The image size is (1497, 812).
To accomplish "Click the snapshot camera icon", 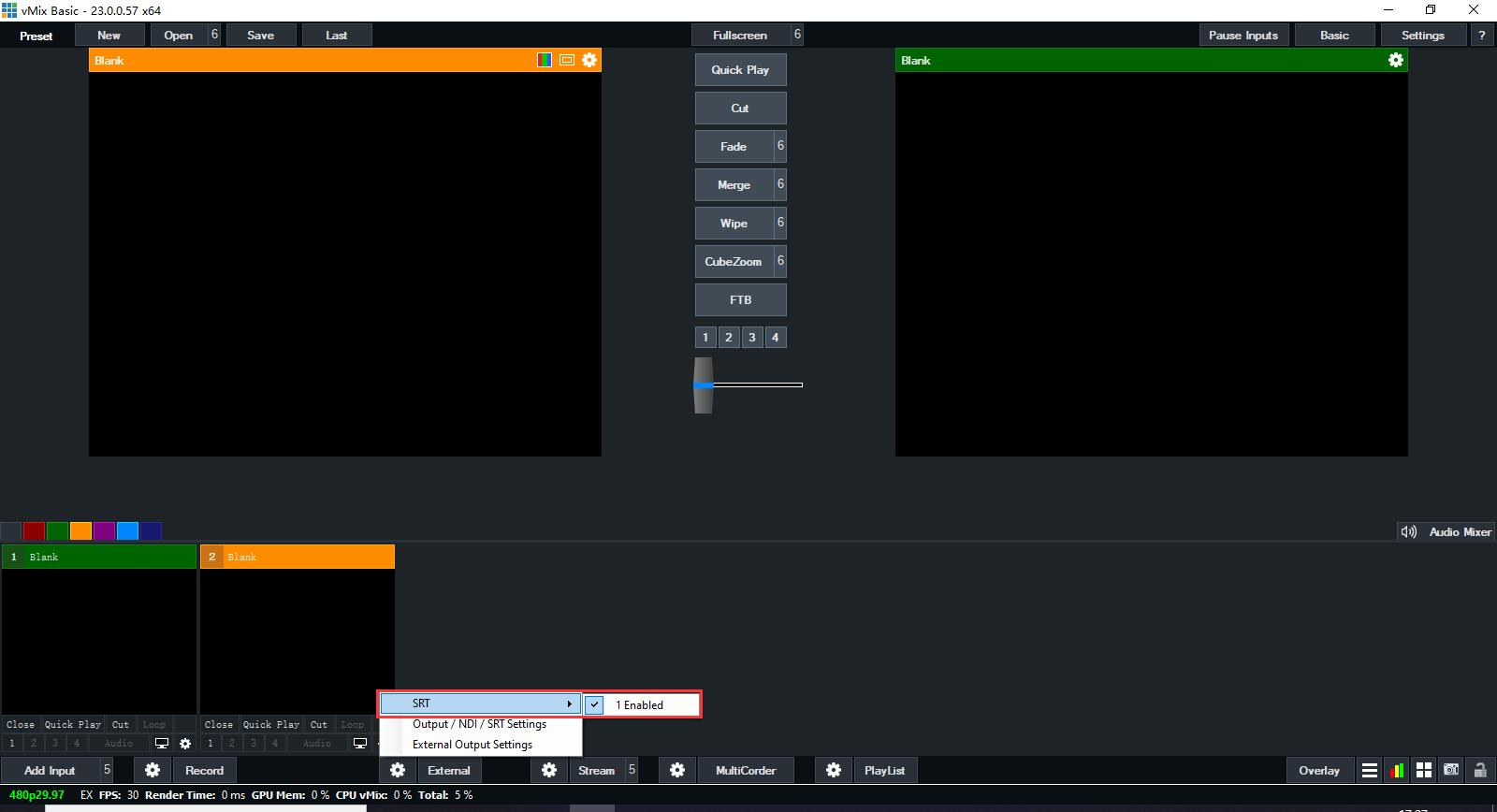I will click(1451, 770).
